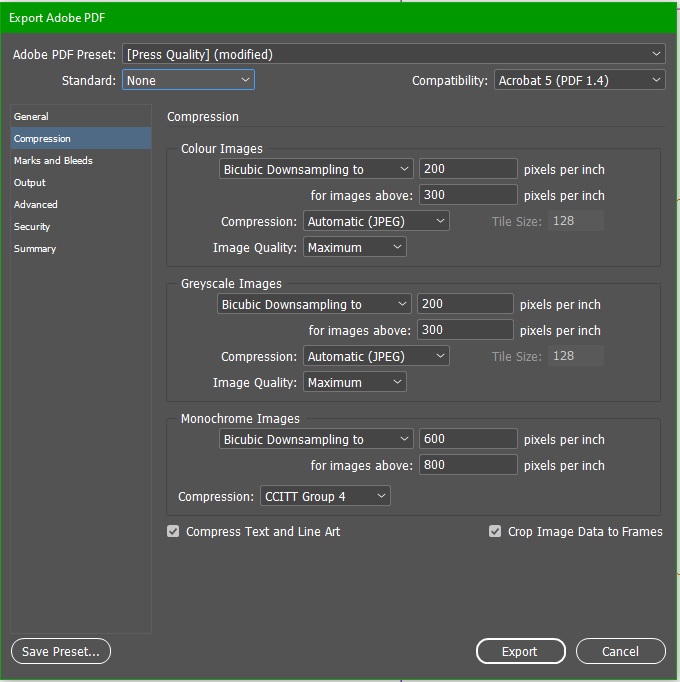Click Monochrome 'for images above' field 800

tap(468, 465)
